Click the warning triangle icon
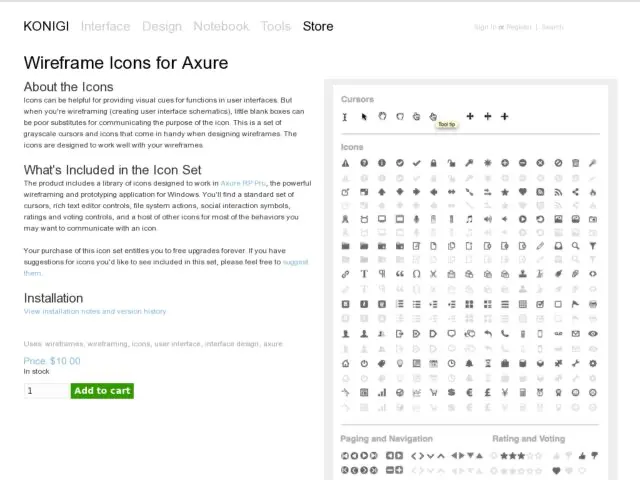Image resolution: width=640 pixels, height=480 pixels. [346, 163]
